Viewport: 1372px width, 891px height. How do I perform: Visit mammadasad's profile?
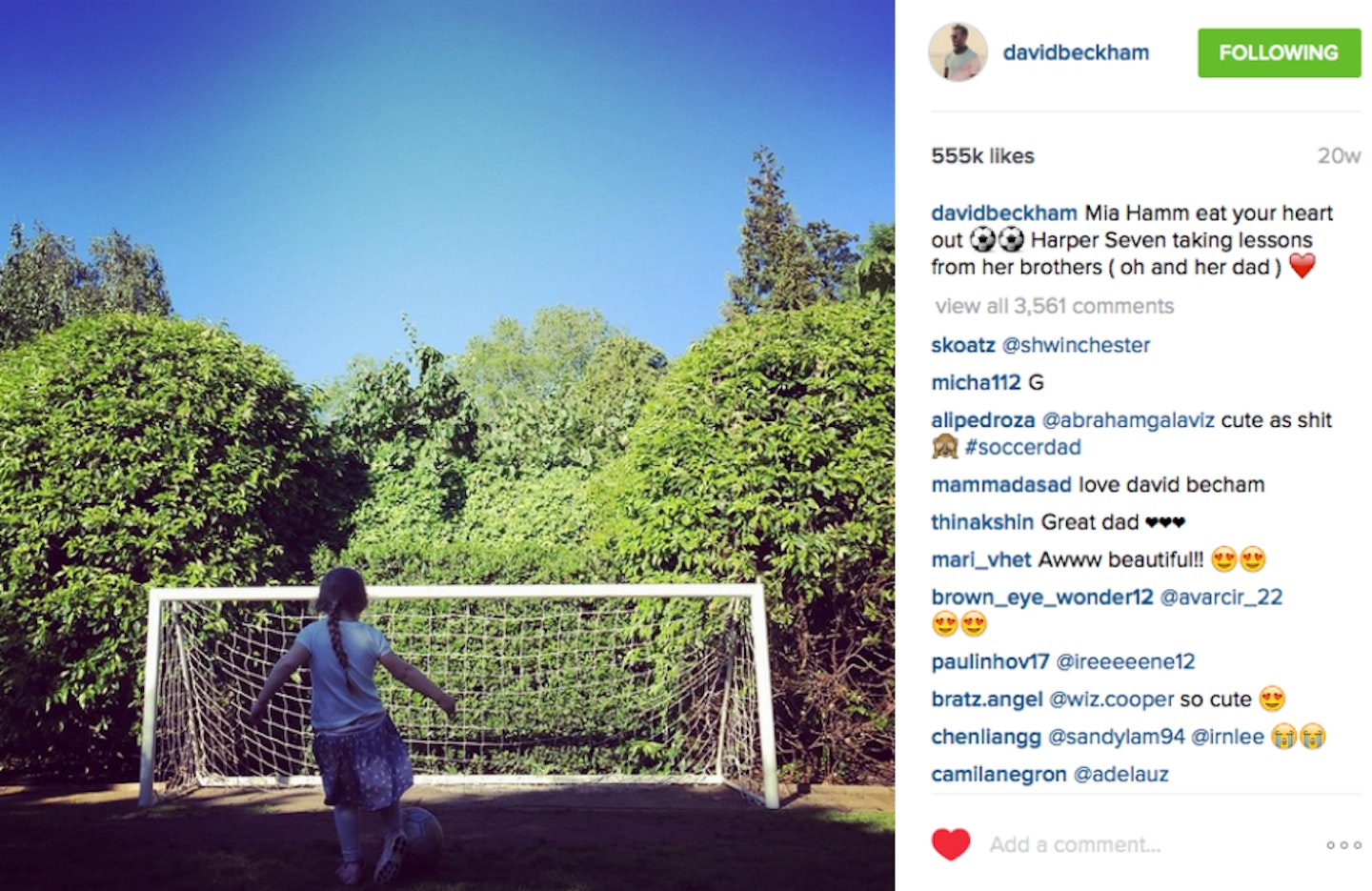1001,485
